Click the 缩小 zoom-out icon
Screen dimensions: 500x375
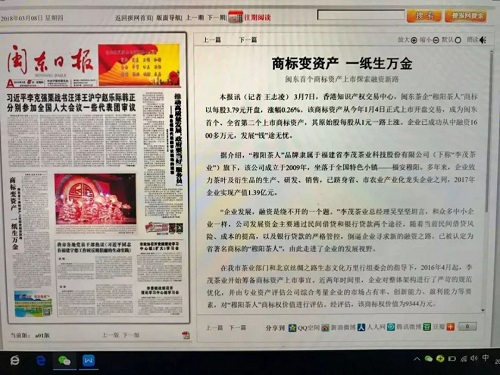436,40
